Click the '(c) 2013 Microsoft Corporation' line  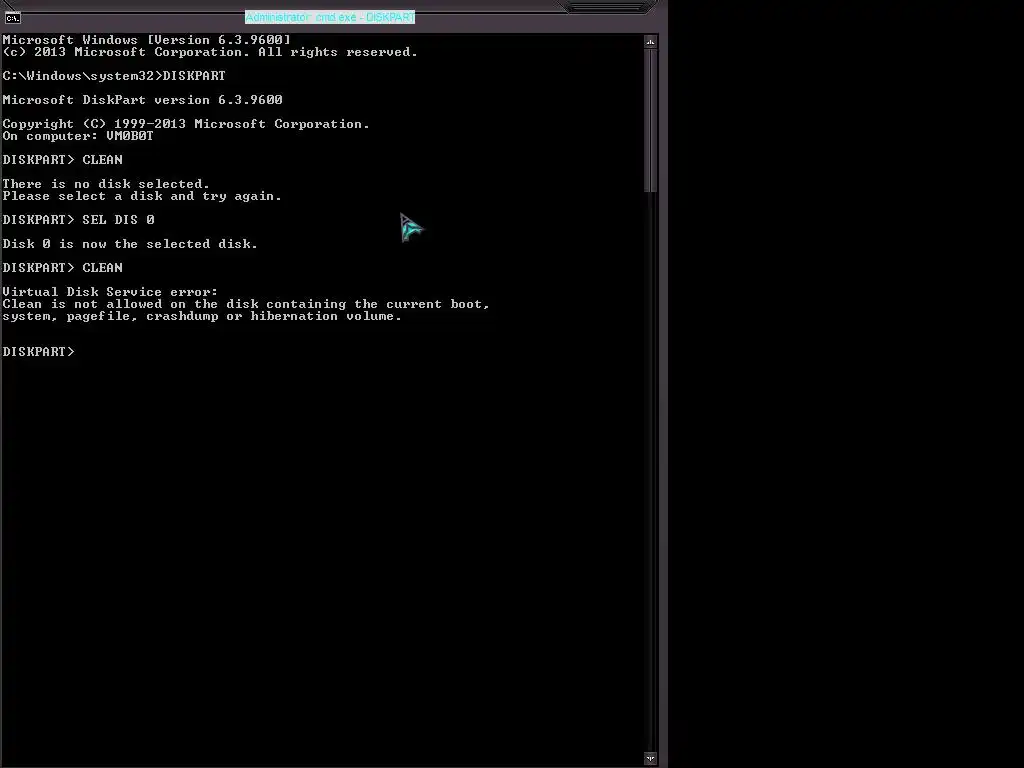point(210,52)
